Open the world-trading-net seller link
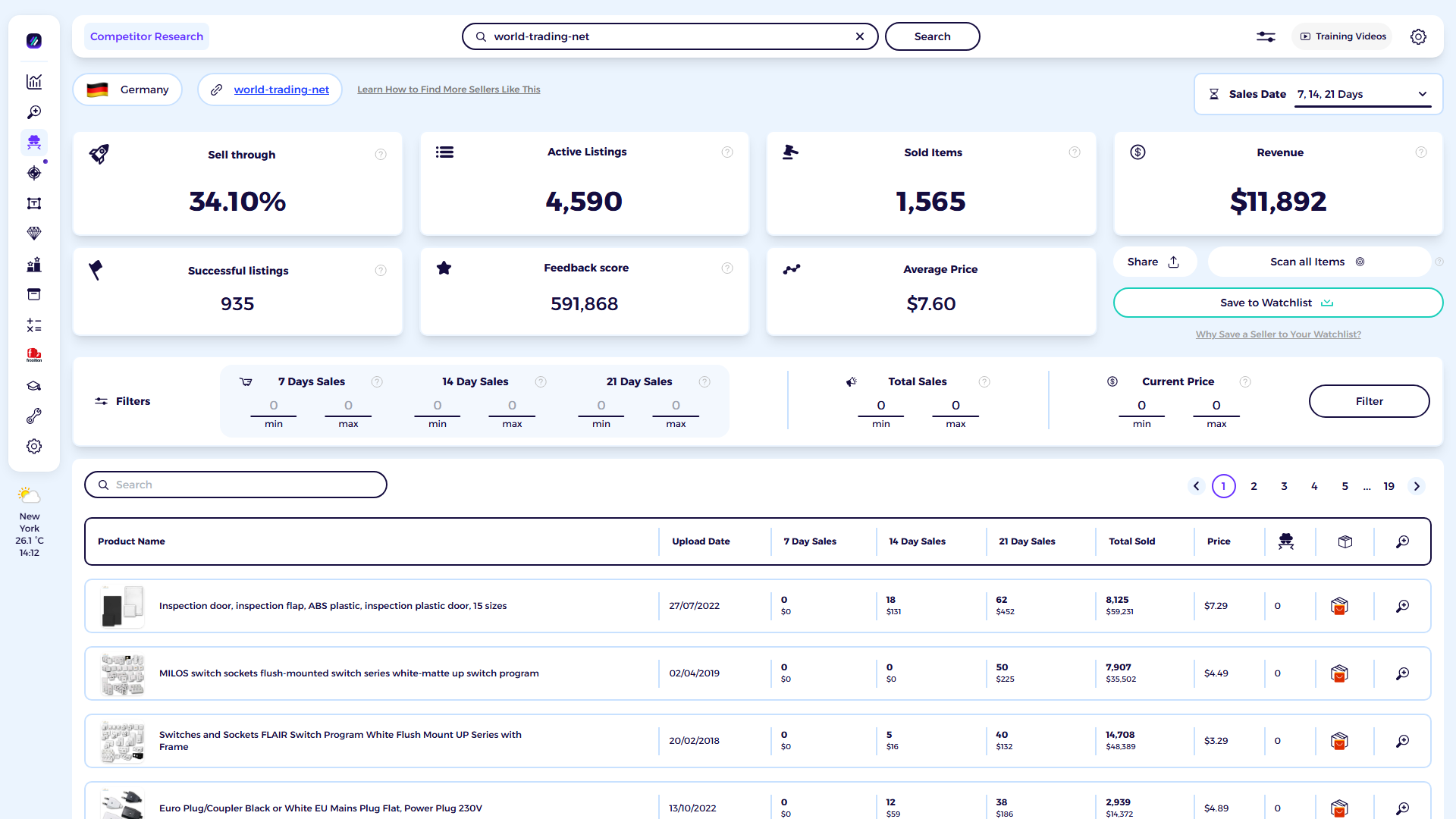Viewport: 1456px width, 819px height. point(281,89)
